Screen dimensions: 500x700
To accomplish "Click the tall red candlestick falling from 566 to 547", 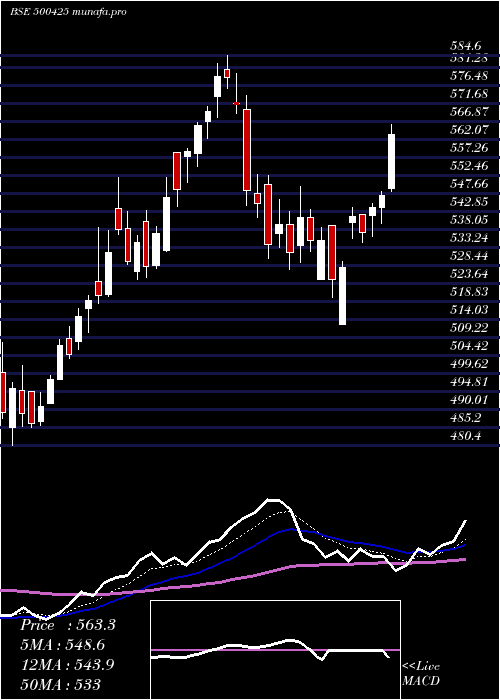I will [247, 150].
